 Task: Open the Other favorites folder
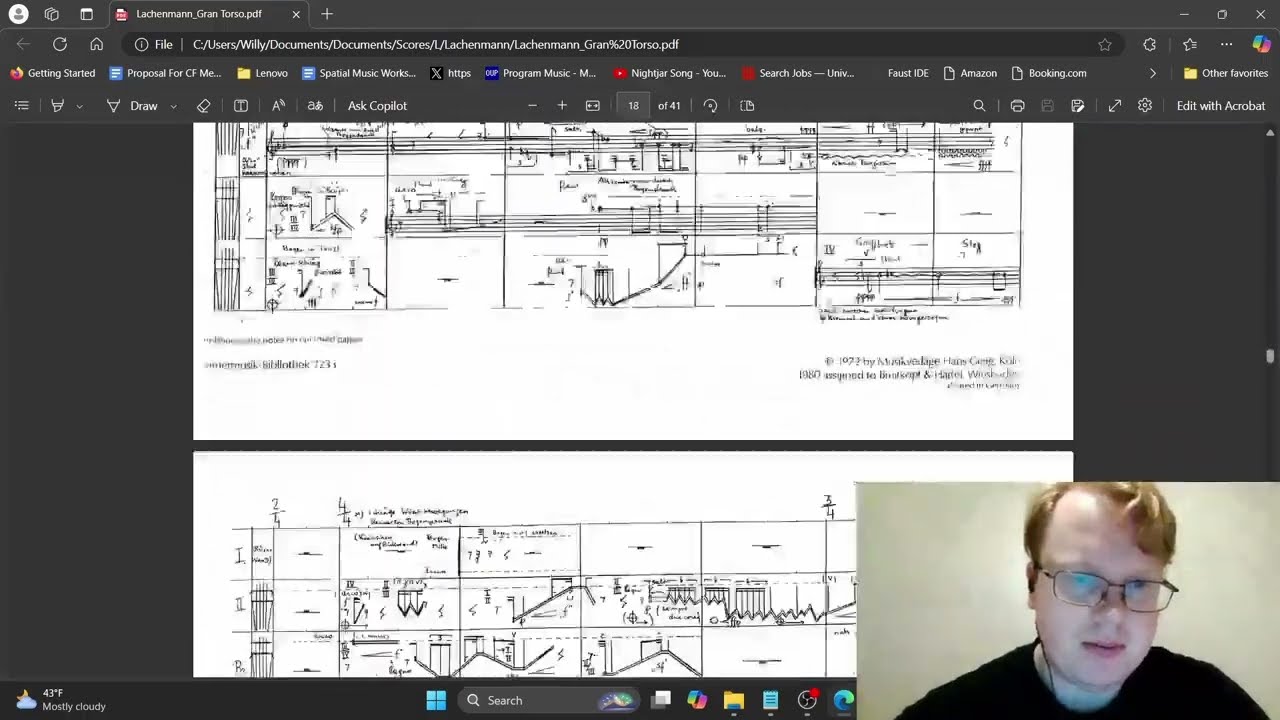[1226, 73]
